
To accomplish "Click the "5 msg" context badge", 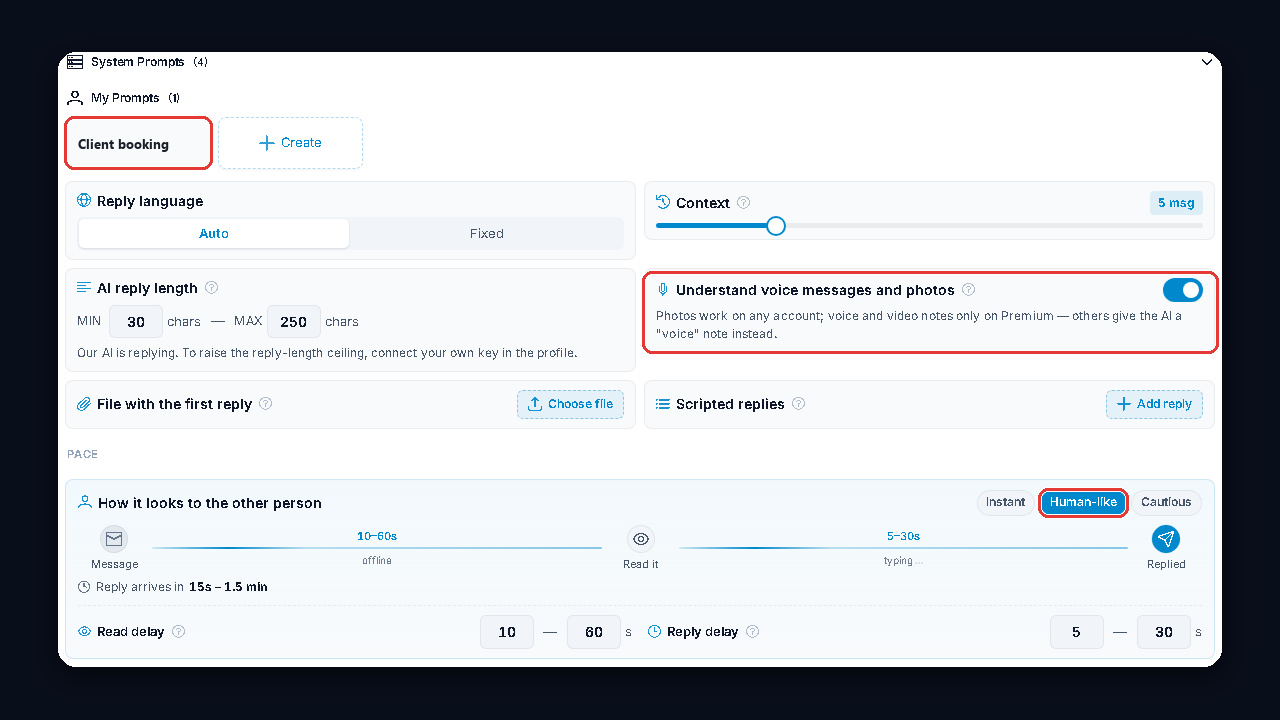I will pos(1176,203).
